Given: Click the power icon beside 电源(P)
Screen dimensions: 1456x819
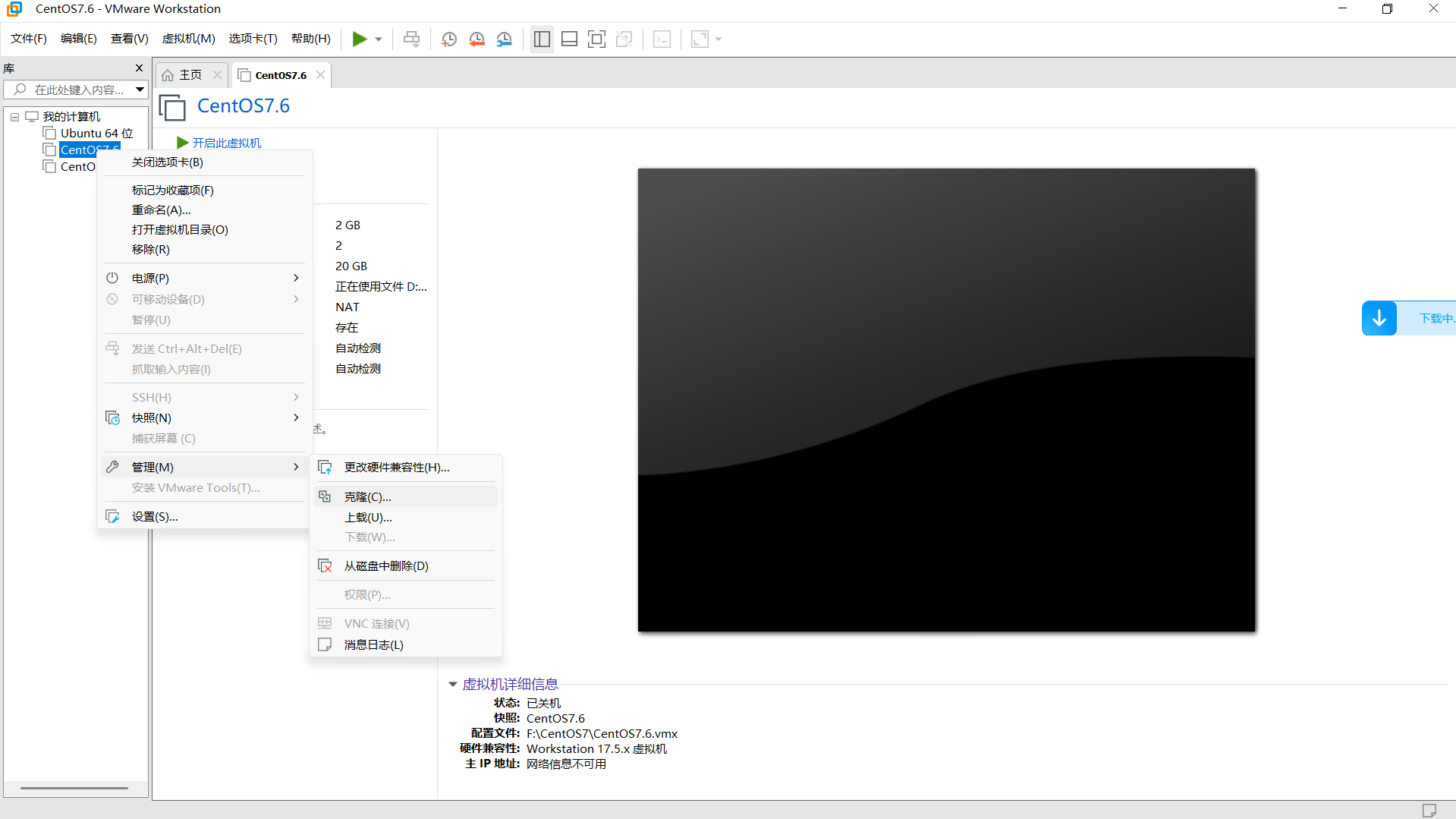Looking at the screenshot, I should 112,278.
